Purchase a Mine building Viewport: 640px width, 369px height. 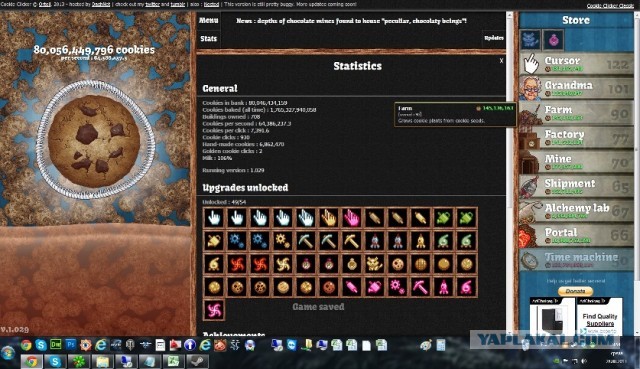576,162
